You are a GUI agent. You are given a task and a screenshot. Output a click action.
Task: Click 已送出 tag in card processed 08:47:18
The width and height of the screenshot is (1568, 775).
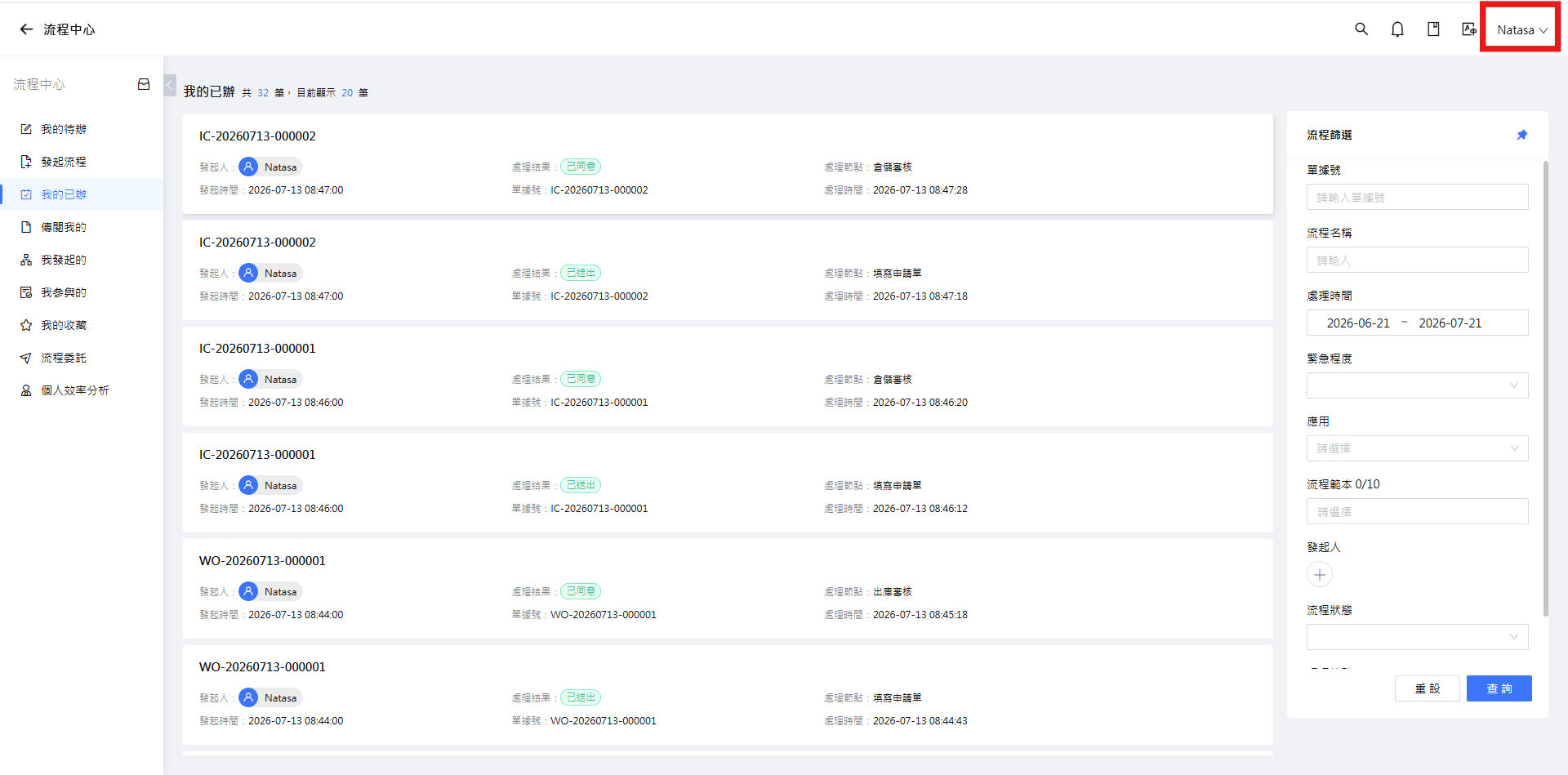click(581, 273)
